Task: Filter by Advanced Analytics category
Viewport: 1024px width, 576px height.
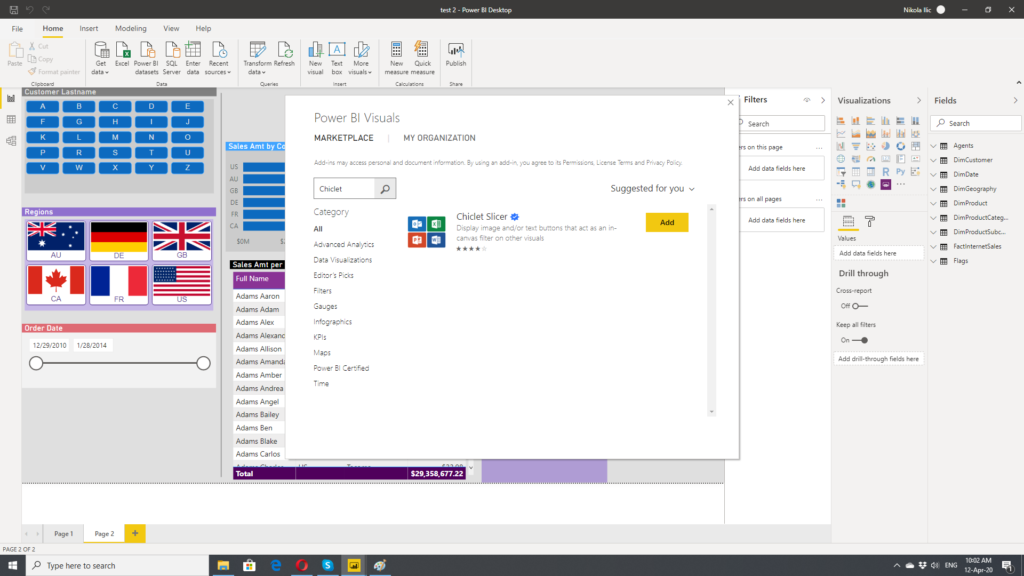Action: point(344,244)
